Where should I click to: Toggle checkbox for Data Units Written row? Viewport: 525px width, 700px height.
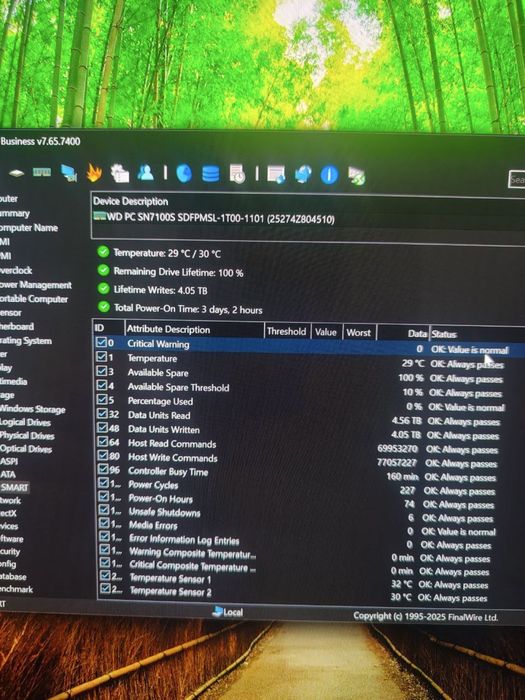pyautogui.click(x=102, y=428)
